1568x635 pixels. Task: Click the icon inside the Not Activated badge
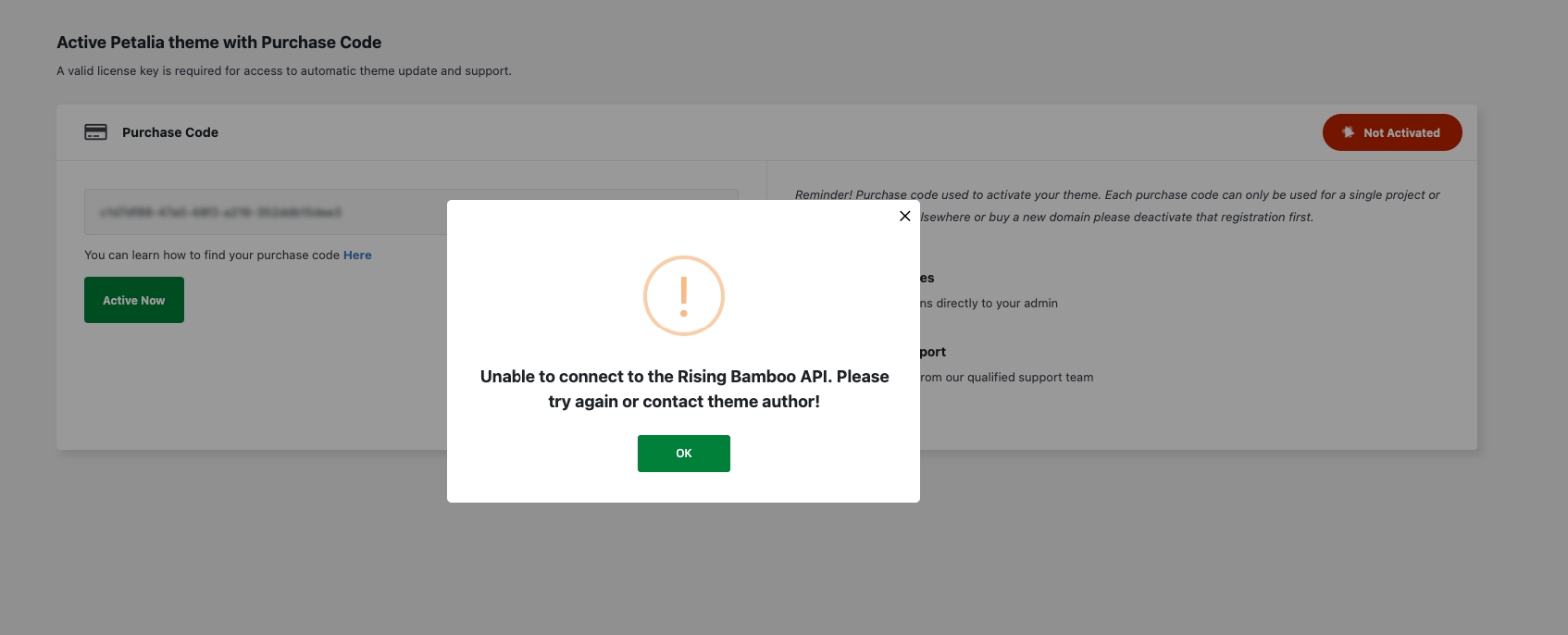click(x=1348, y=132)
